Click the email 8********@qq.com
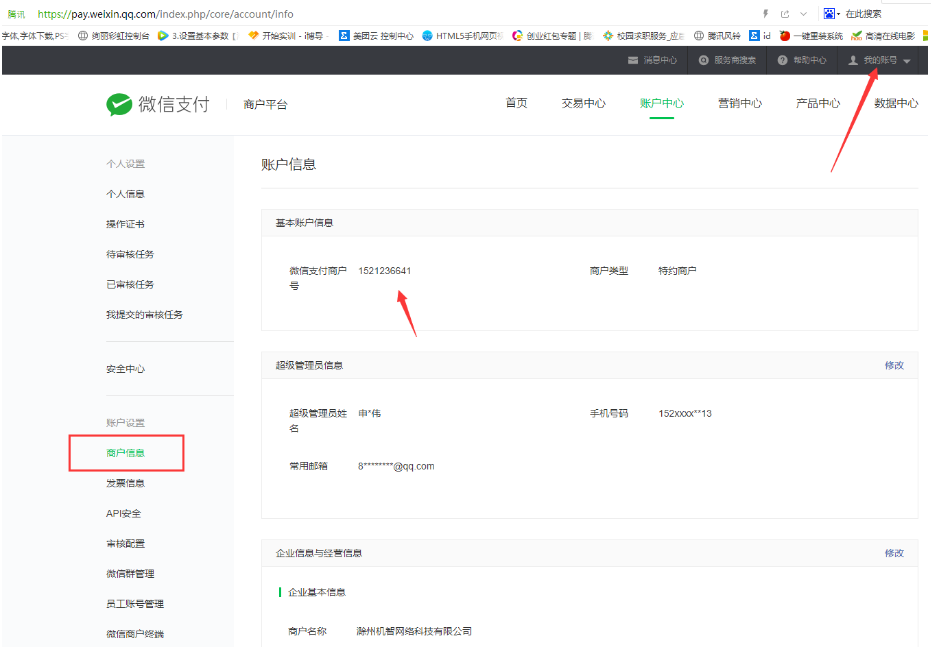This screenshot has width=931, height=650. coord(396,467)
